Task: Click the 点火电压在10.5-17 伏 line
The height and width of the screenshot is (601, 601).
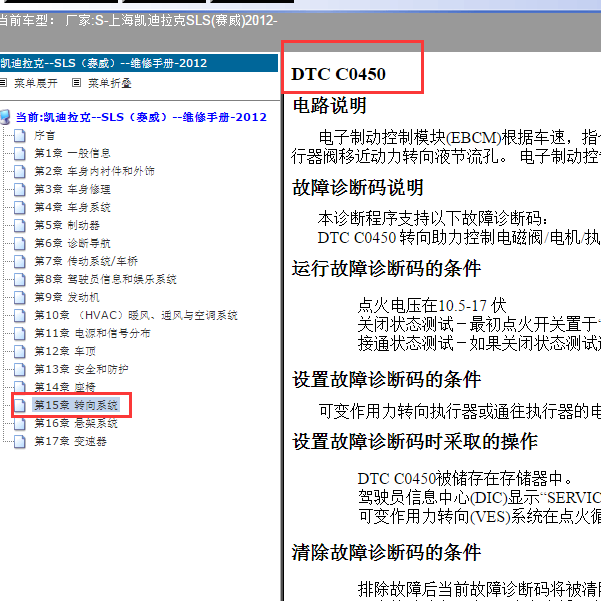Action: 432,306
